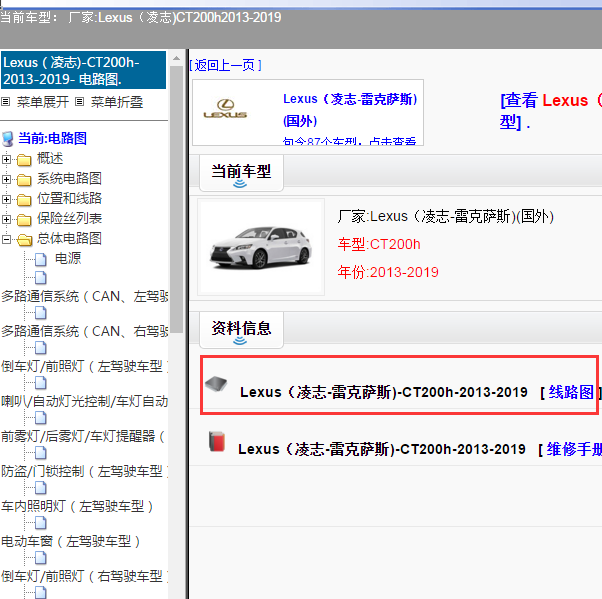Open 倒车灯/前照灯（左驾驶车型 item

(x=84, y=366)
